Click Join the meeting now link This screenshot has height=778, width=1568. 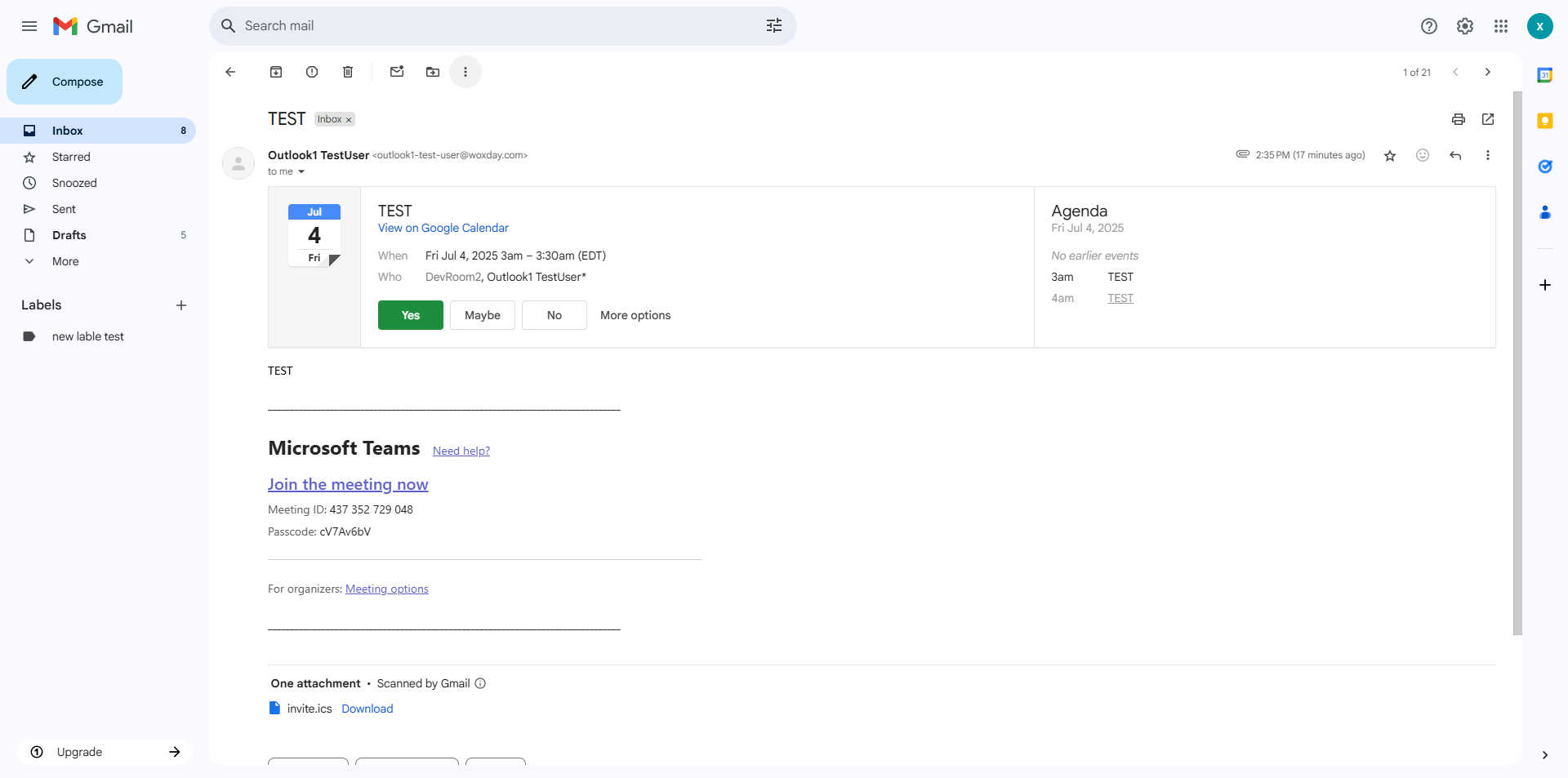[x=348, y=484]
